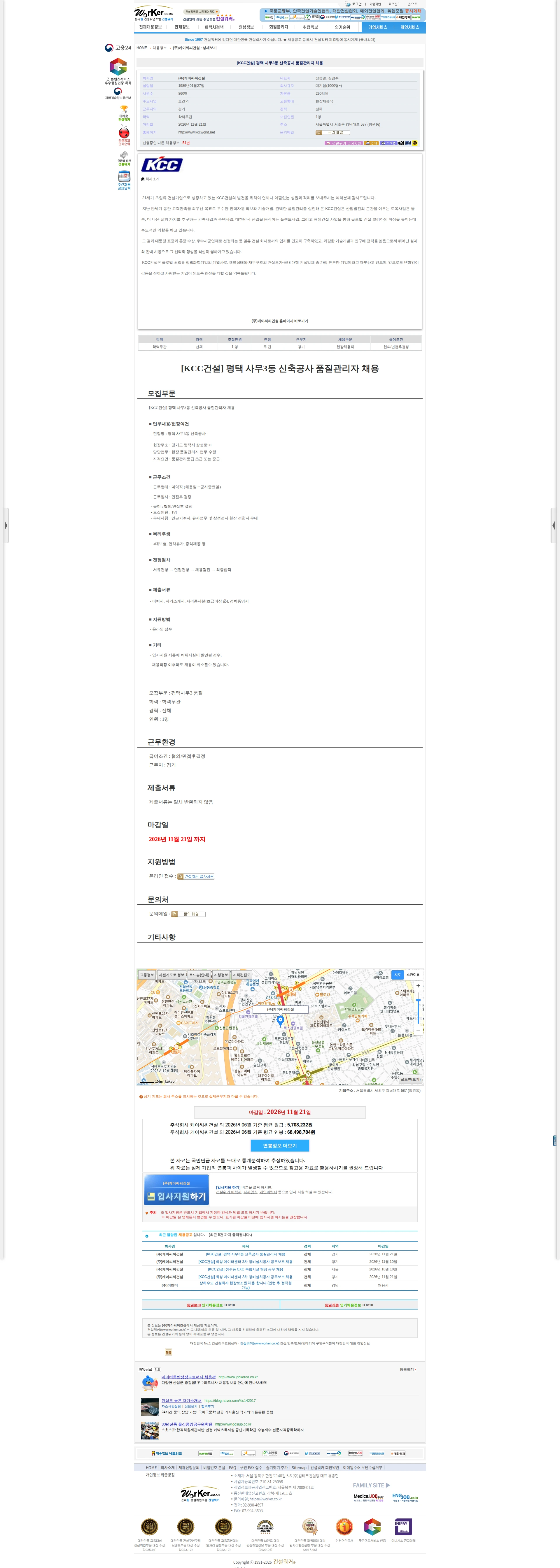Viewport: 560px width, 1568px height.
Task: Click the blue 연봉정보 더보기 button
Action: pyautogui.click(x=280, y=1146)
